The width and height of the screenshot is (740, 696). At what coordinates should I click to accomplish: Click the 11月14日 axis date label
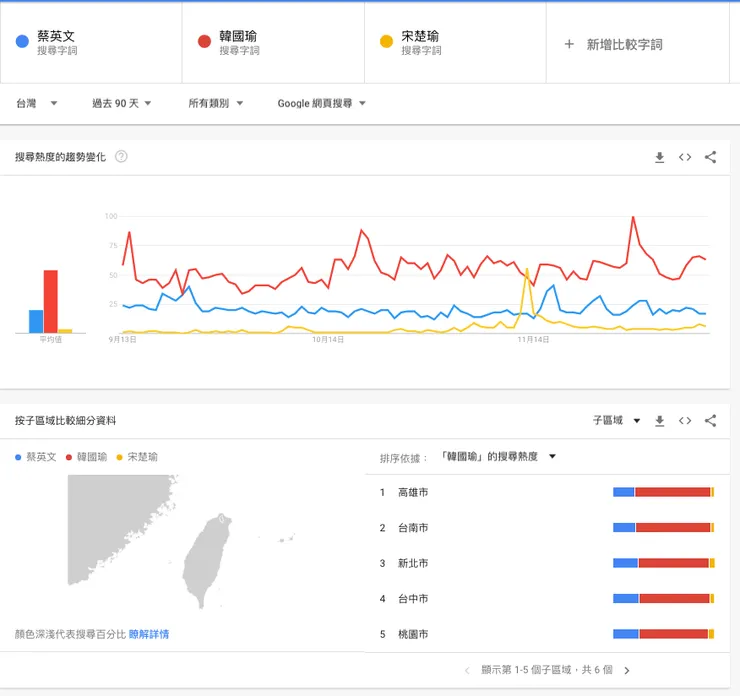[533, 340]
